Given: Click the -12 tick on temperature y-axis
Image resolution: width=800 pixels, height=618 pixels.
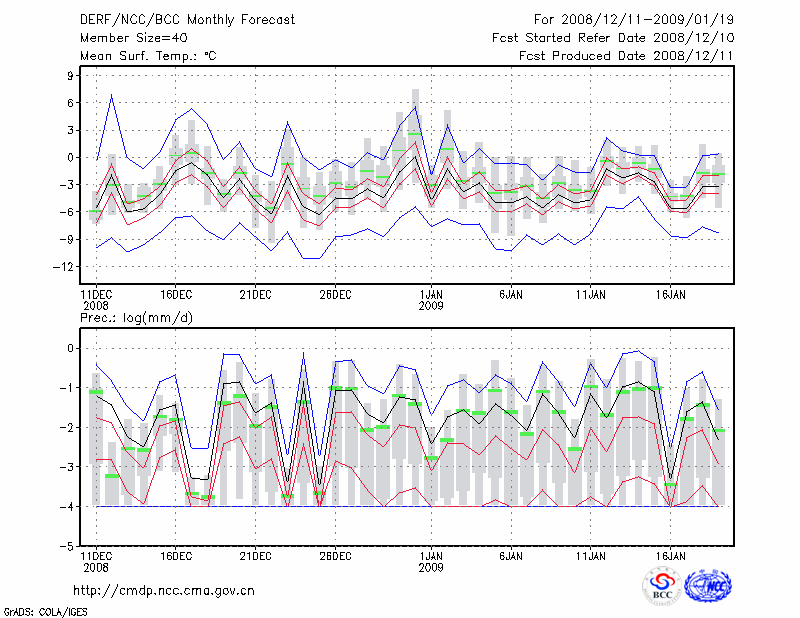Looking at the screenshot, I should point(66,267).
